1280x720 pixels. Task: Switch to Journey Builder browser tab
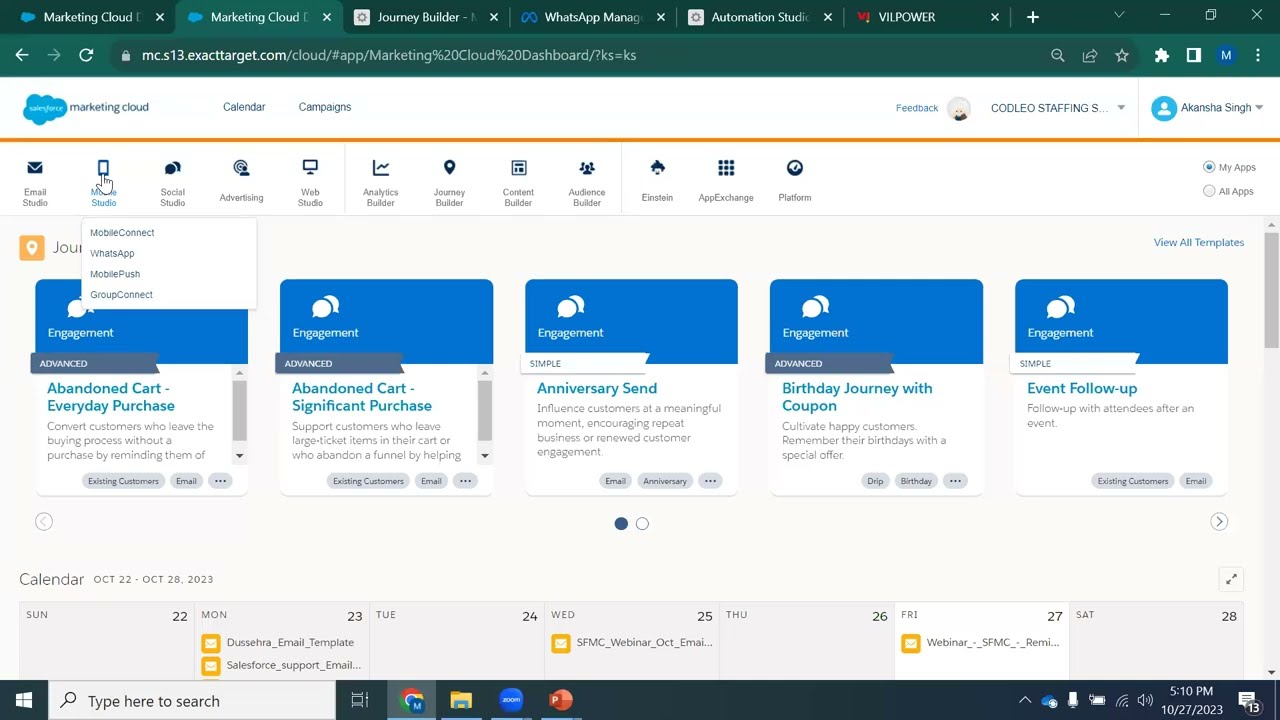pyautogui.click(x=424, y=17)
